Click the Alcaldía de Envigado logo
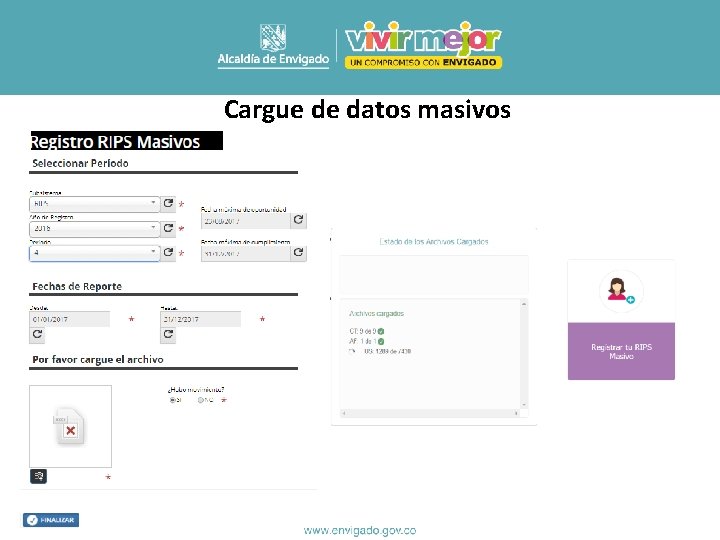Image resolution: width=720 pixels, height=540 pixels. pos(273,45)
